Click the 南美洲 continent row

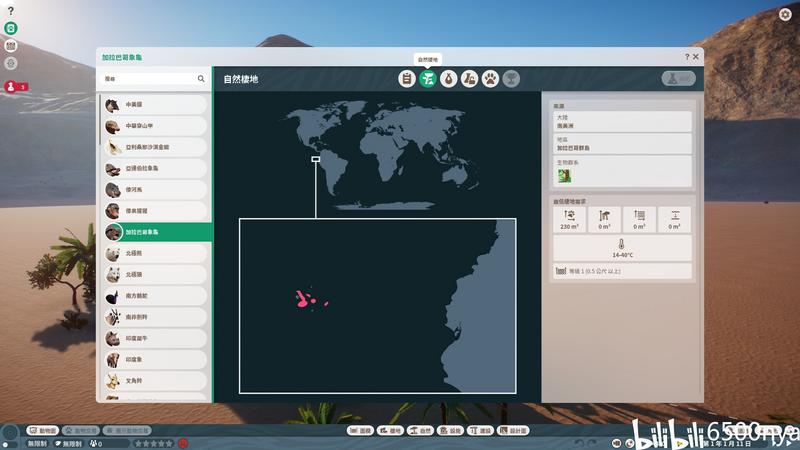click(622, 122)
